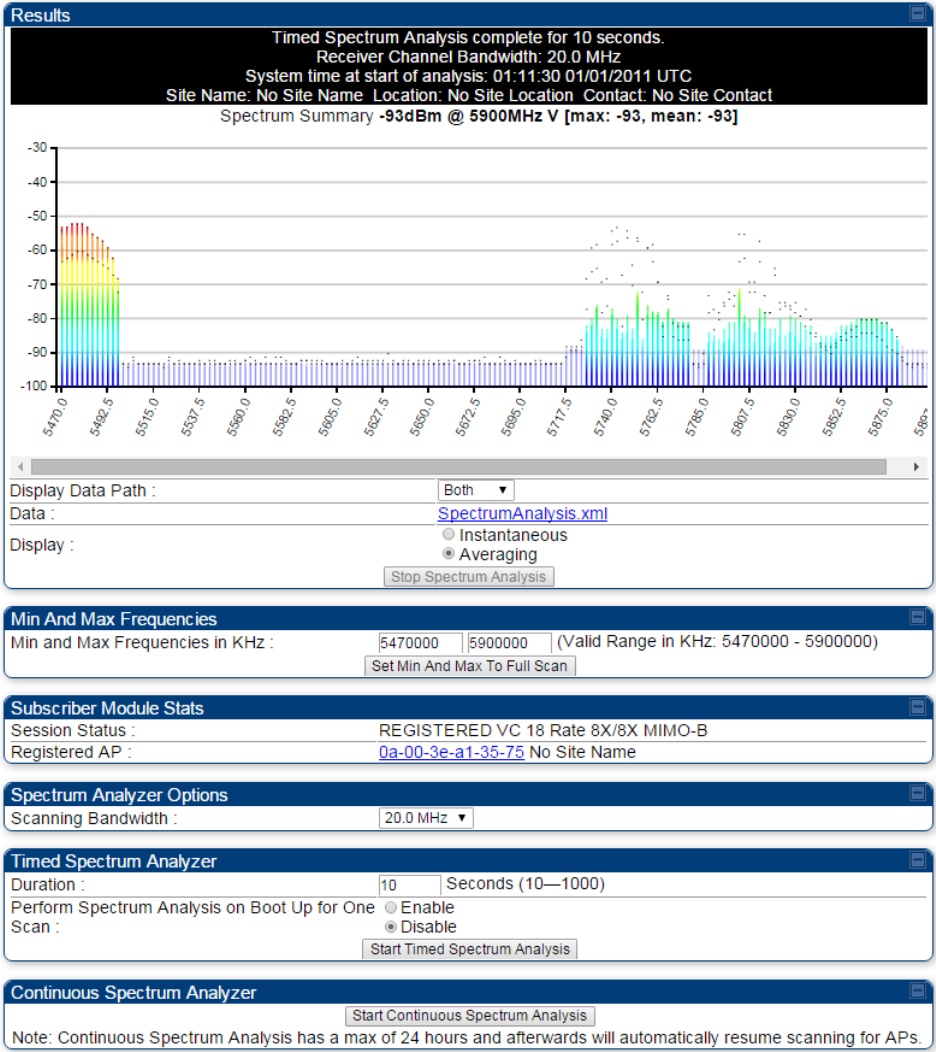936x1052 pixels.
Task: Open the SpectrumAnalysis.xml data link
Action: tap(523, 513)
